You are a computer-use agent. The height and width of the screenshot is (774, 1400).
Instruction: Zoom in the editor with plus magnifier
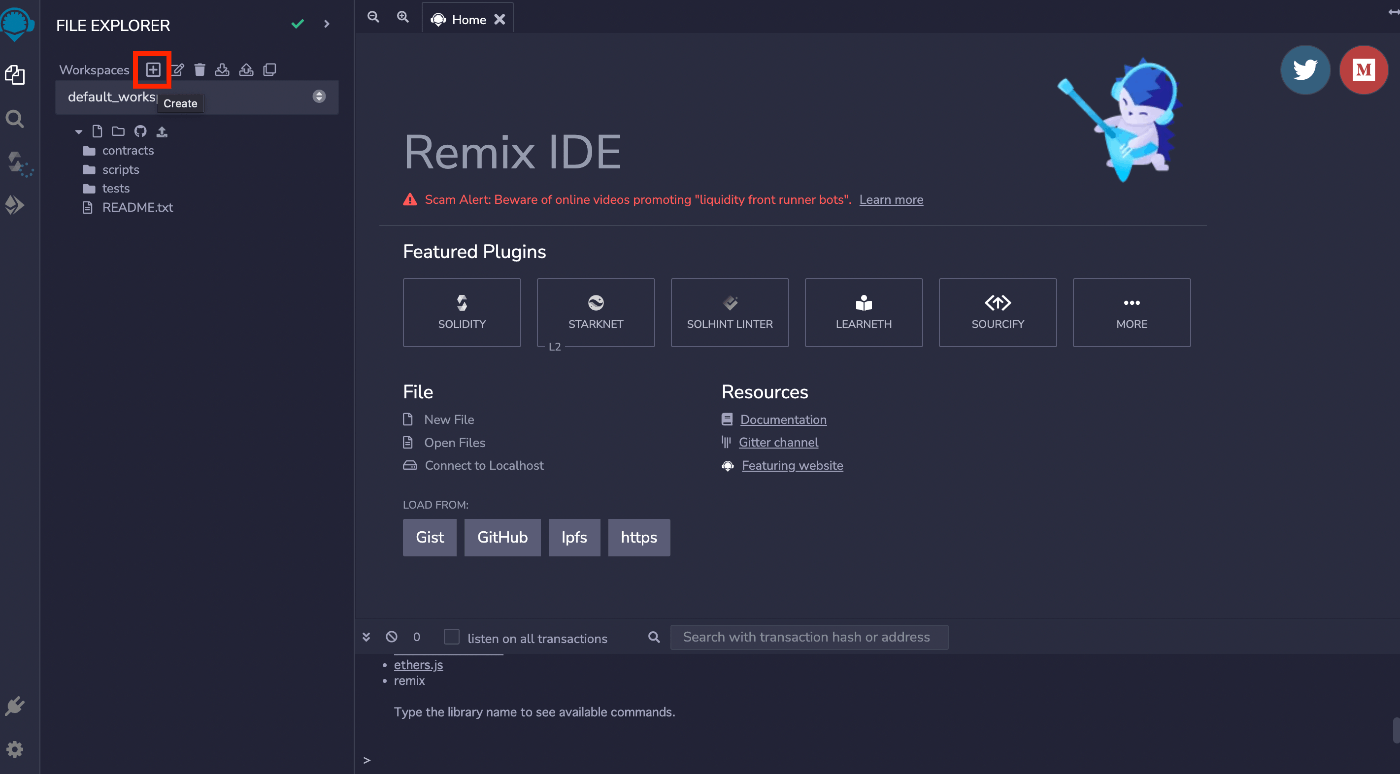[x=403, y=17]
